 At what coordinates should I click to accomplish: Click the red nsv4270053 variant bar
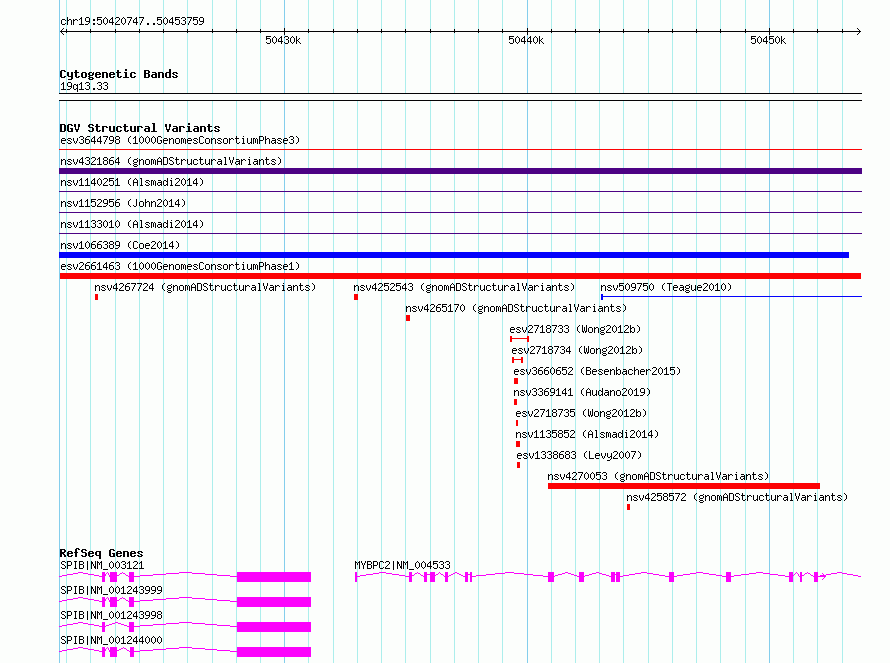tap(684, 486)
